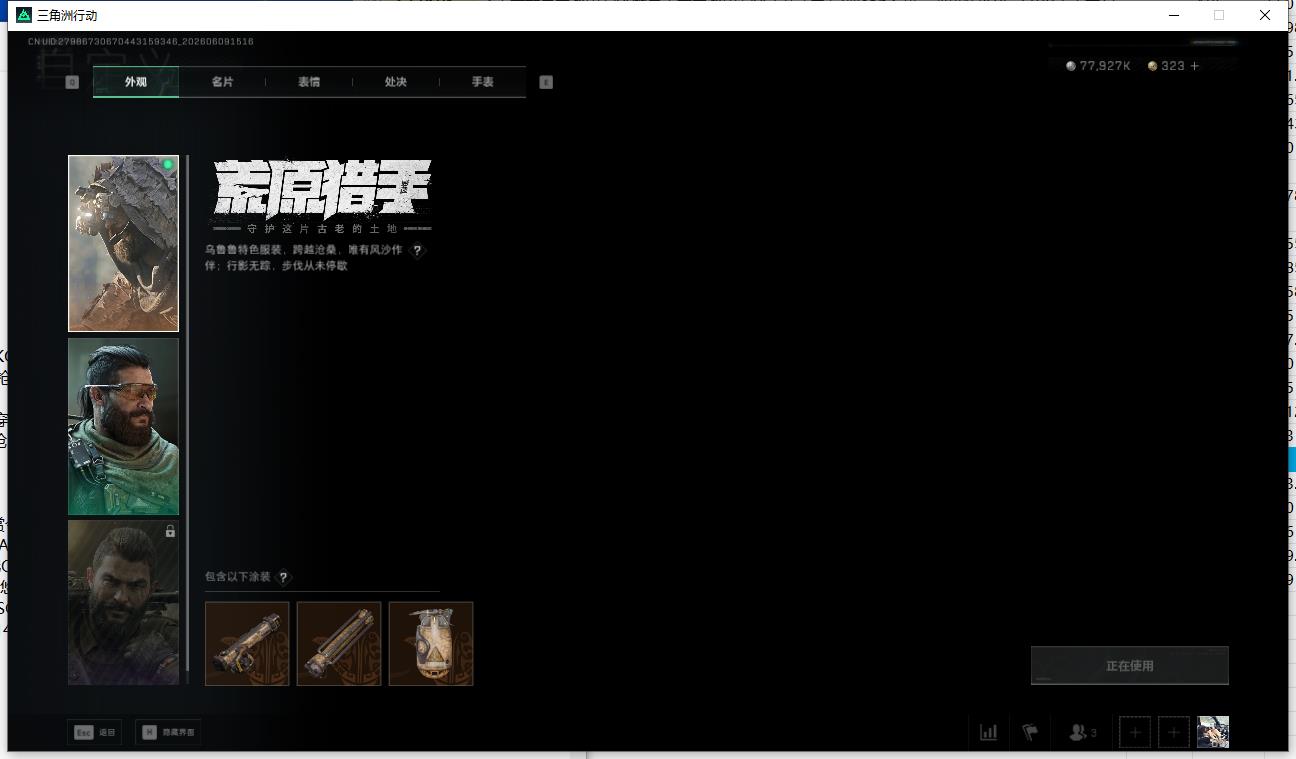Select the locked operator skin thumbnail
1296x759 pixels.
point(123,602)
